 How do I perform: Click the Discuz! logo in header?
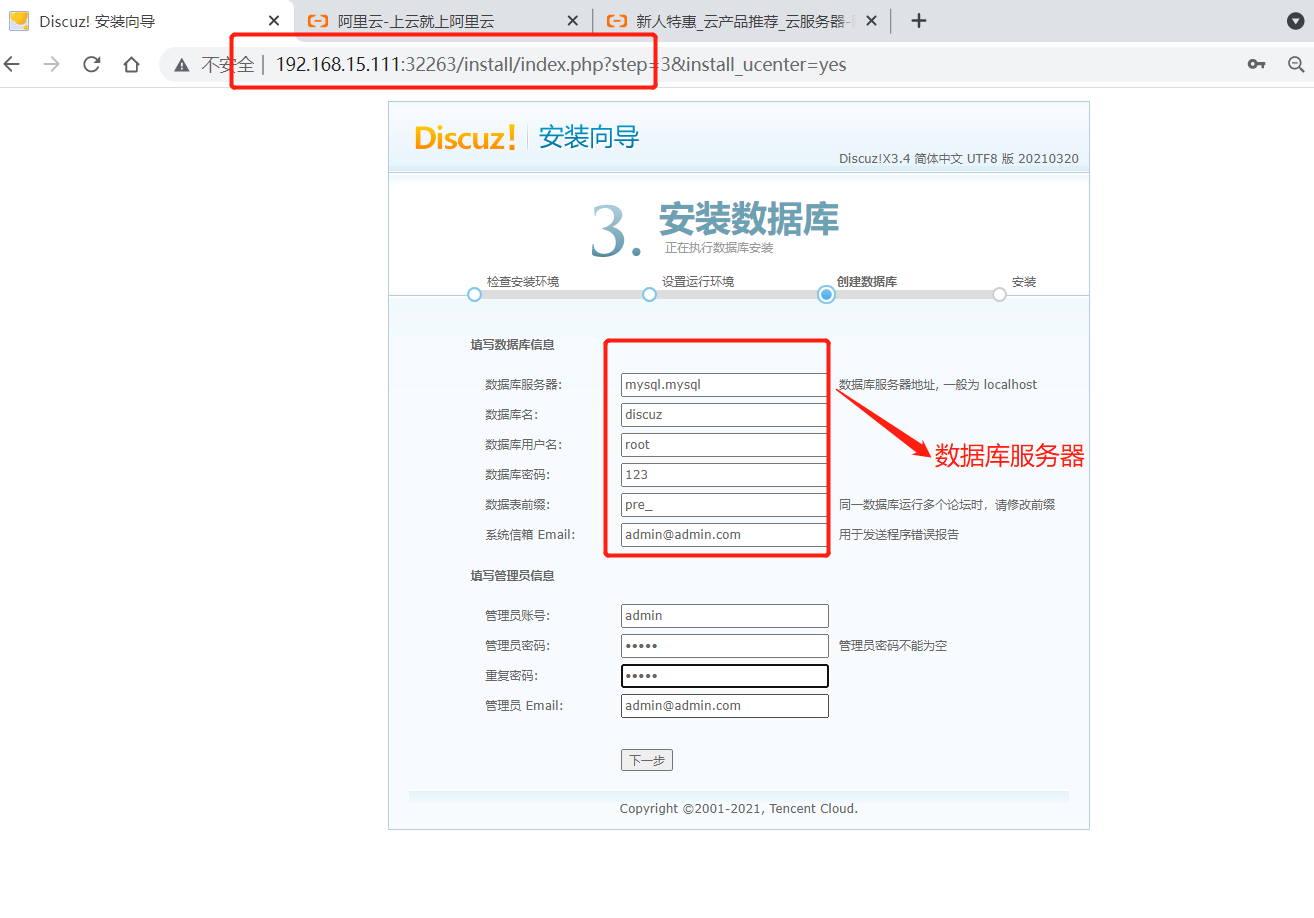click(465, 137)
